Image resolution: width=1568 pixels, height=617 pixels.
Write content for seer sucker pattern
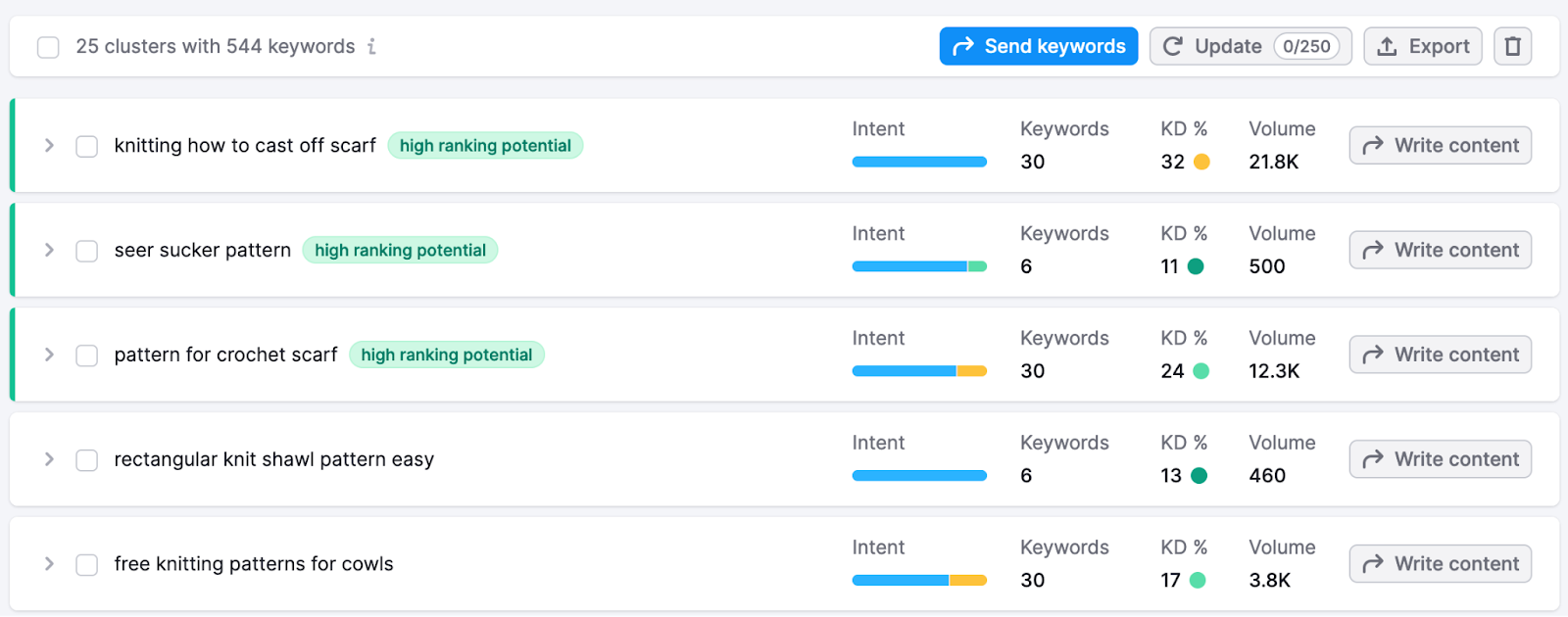(x=1441, y=250)
